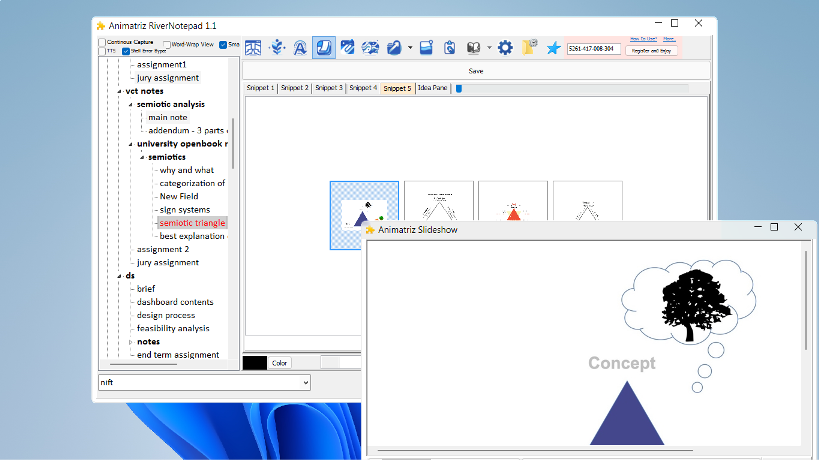Select the dashboard contents tree item

click(175, 302)
